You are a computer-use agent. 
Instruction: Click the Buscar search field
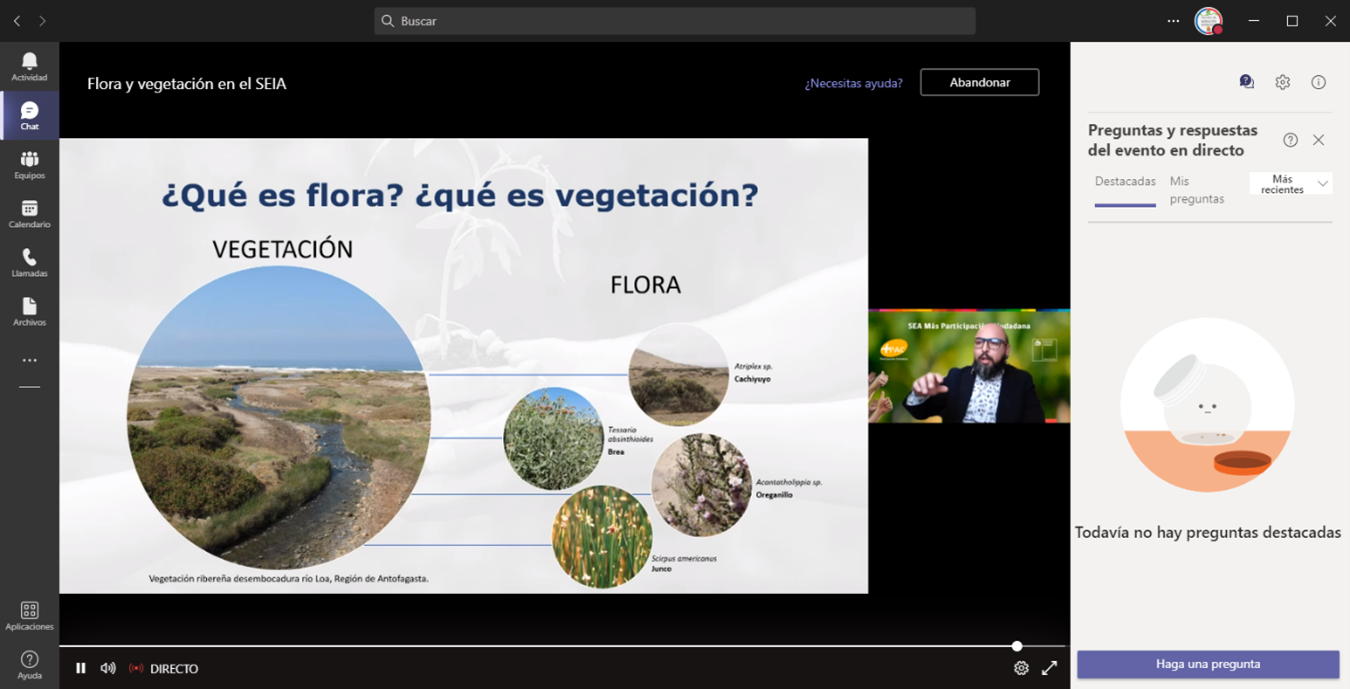(x=675, y=21)
